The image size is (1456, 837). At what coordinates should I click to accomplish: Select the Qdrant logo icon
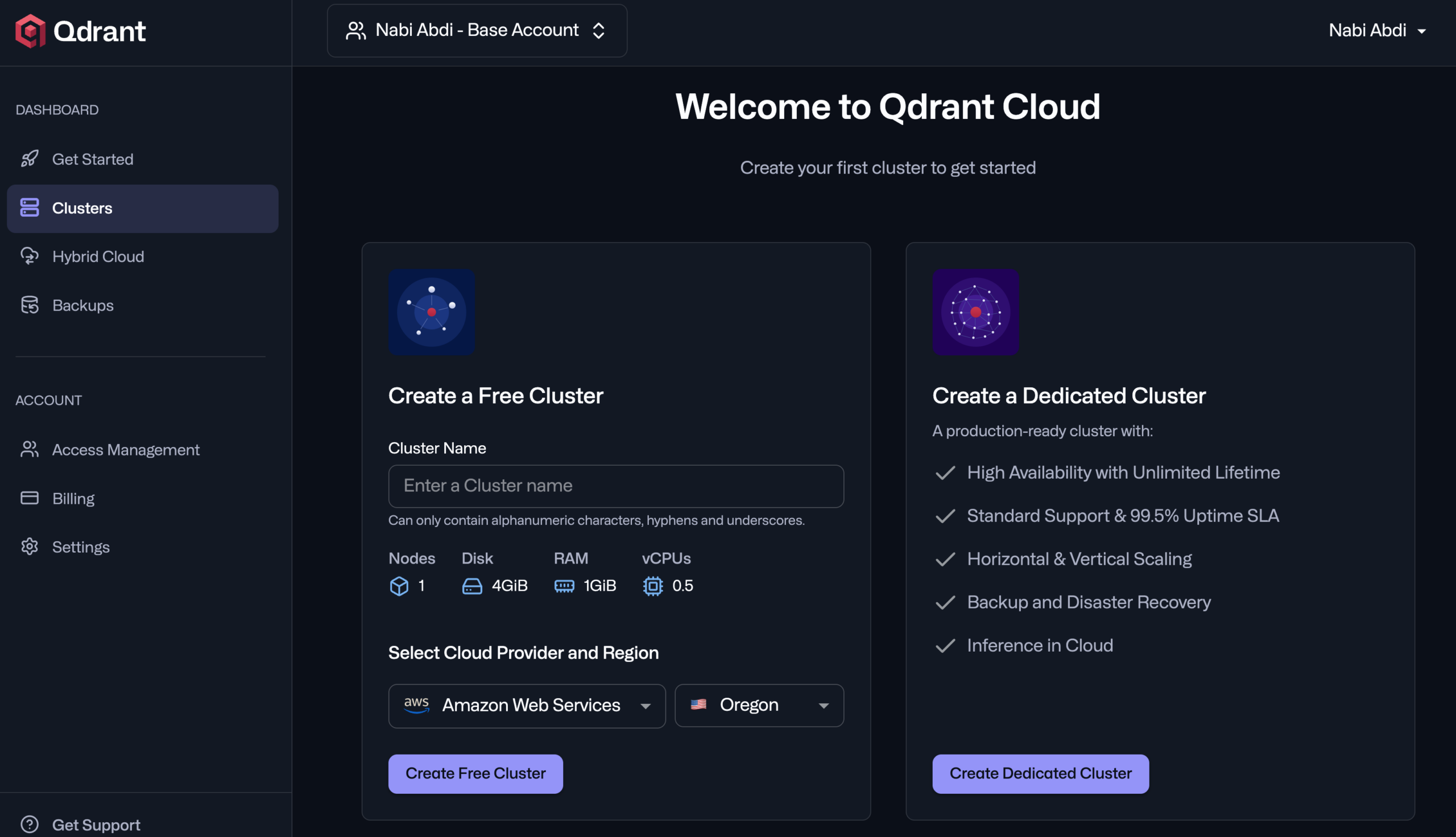[32, 32]
